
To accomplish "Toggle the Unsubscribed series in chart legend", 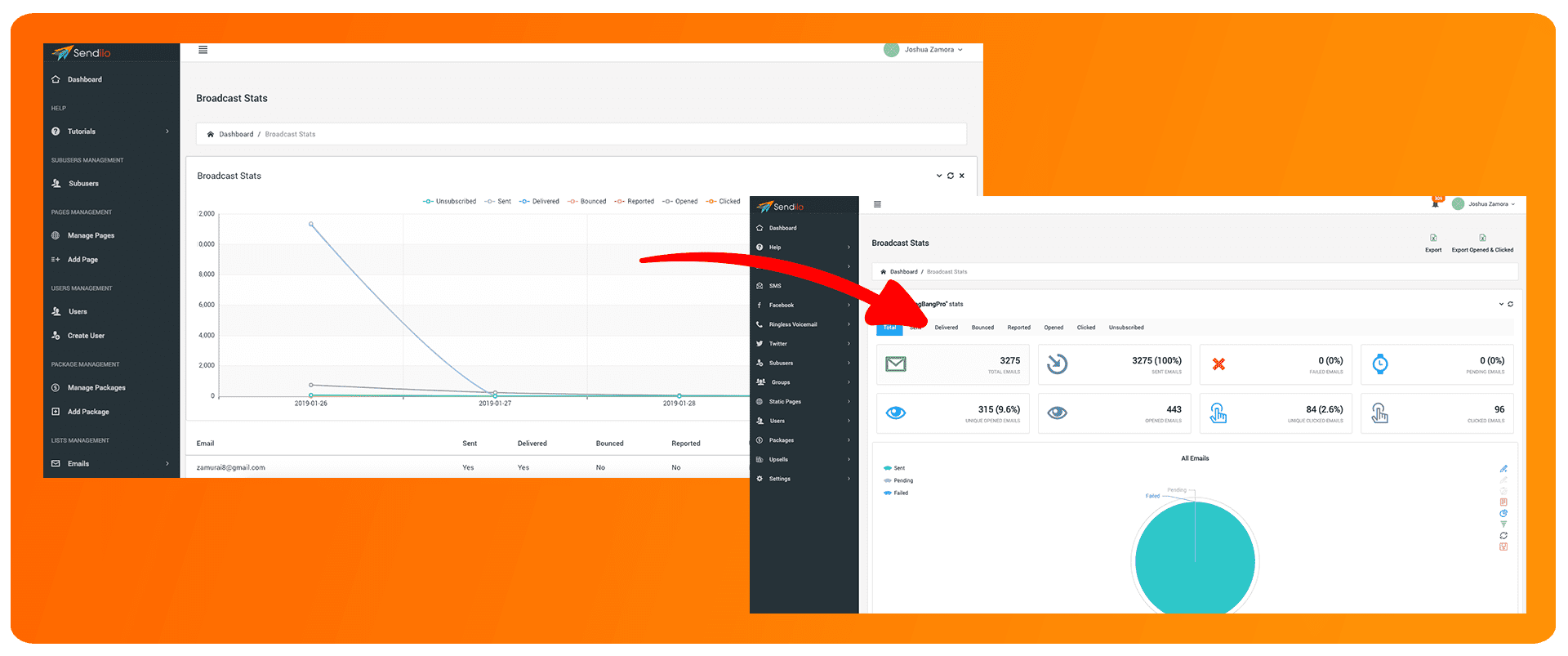I will point(449,201).
